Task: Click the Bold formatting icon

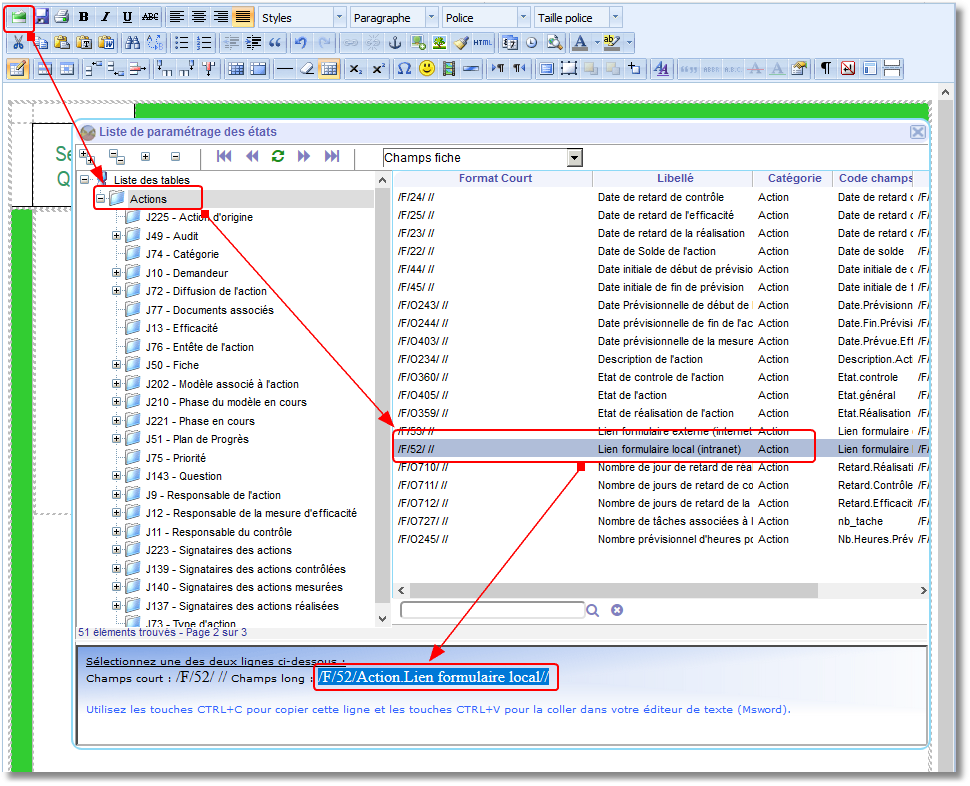Action: (84, 17)
